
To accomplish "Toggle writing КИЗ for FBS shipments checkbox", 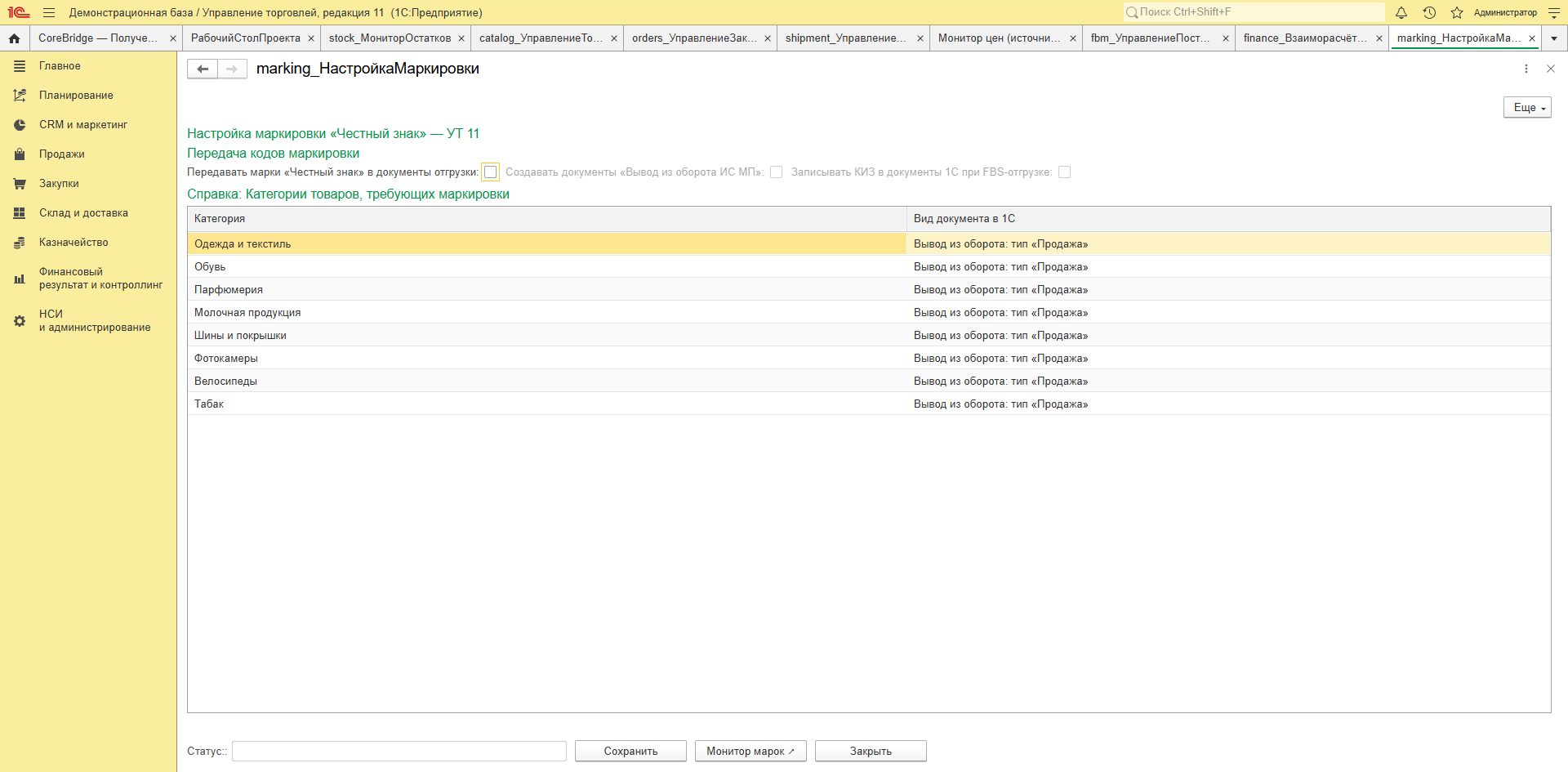I will pyautogui.click(x=1064, y=172).
